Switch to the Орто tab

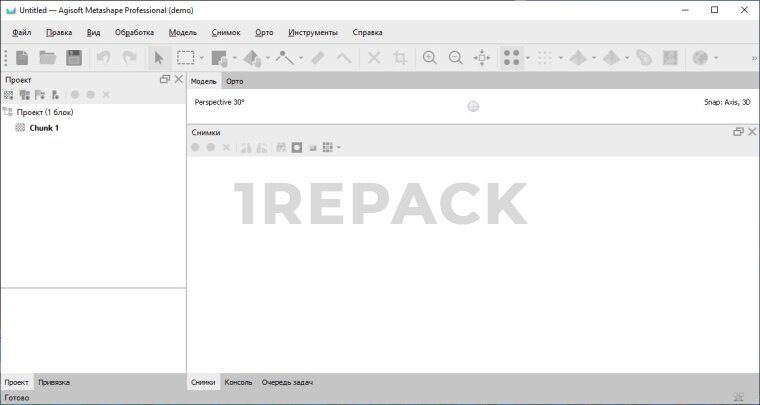pyautogui.click(x=234, y=81)
